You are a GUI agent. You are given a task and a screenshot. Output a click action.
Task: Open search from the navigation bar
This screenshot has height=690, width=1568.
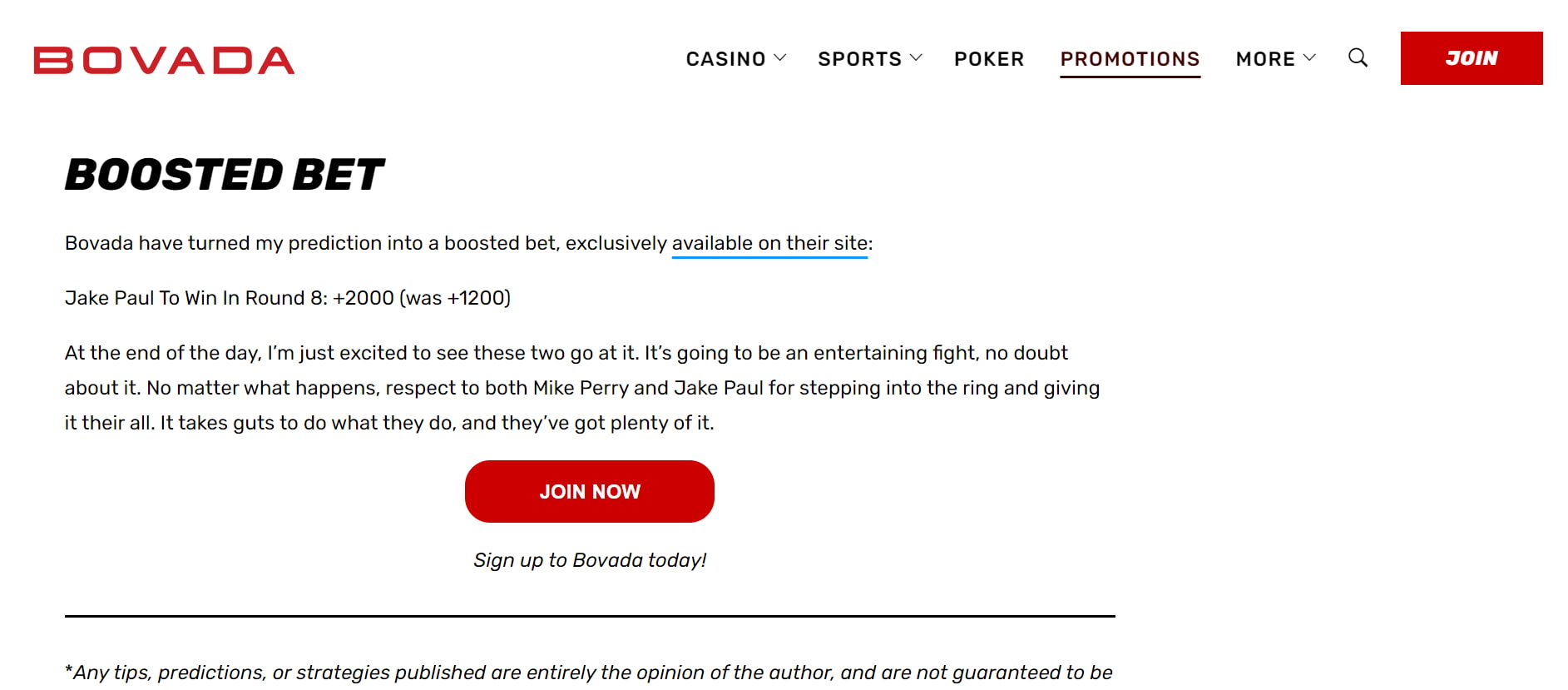pos(1358,57)
